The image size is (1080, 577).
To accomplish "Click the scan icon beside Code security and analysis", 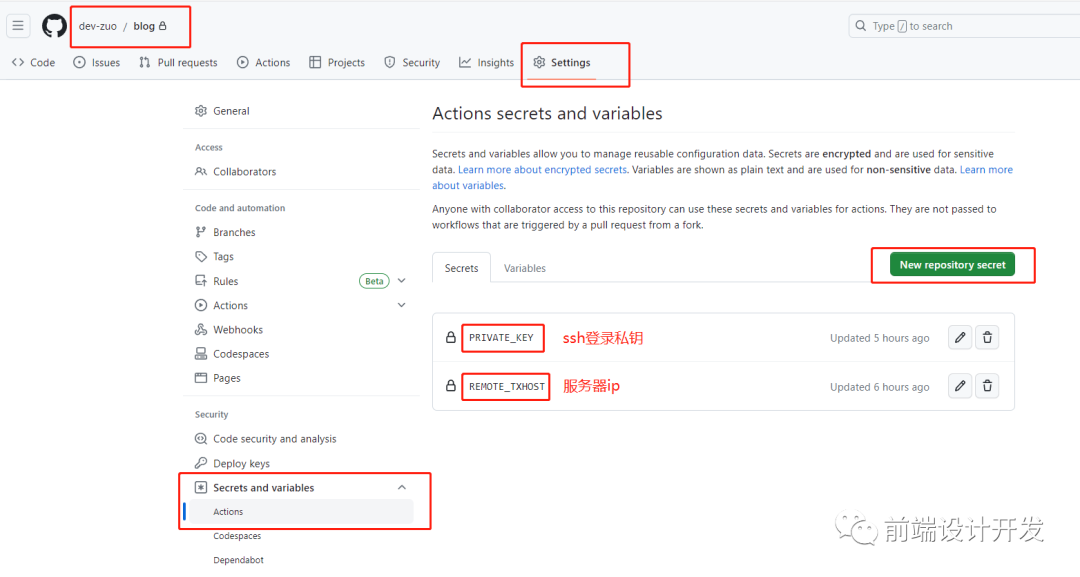I will tap(200, 439).
